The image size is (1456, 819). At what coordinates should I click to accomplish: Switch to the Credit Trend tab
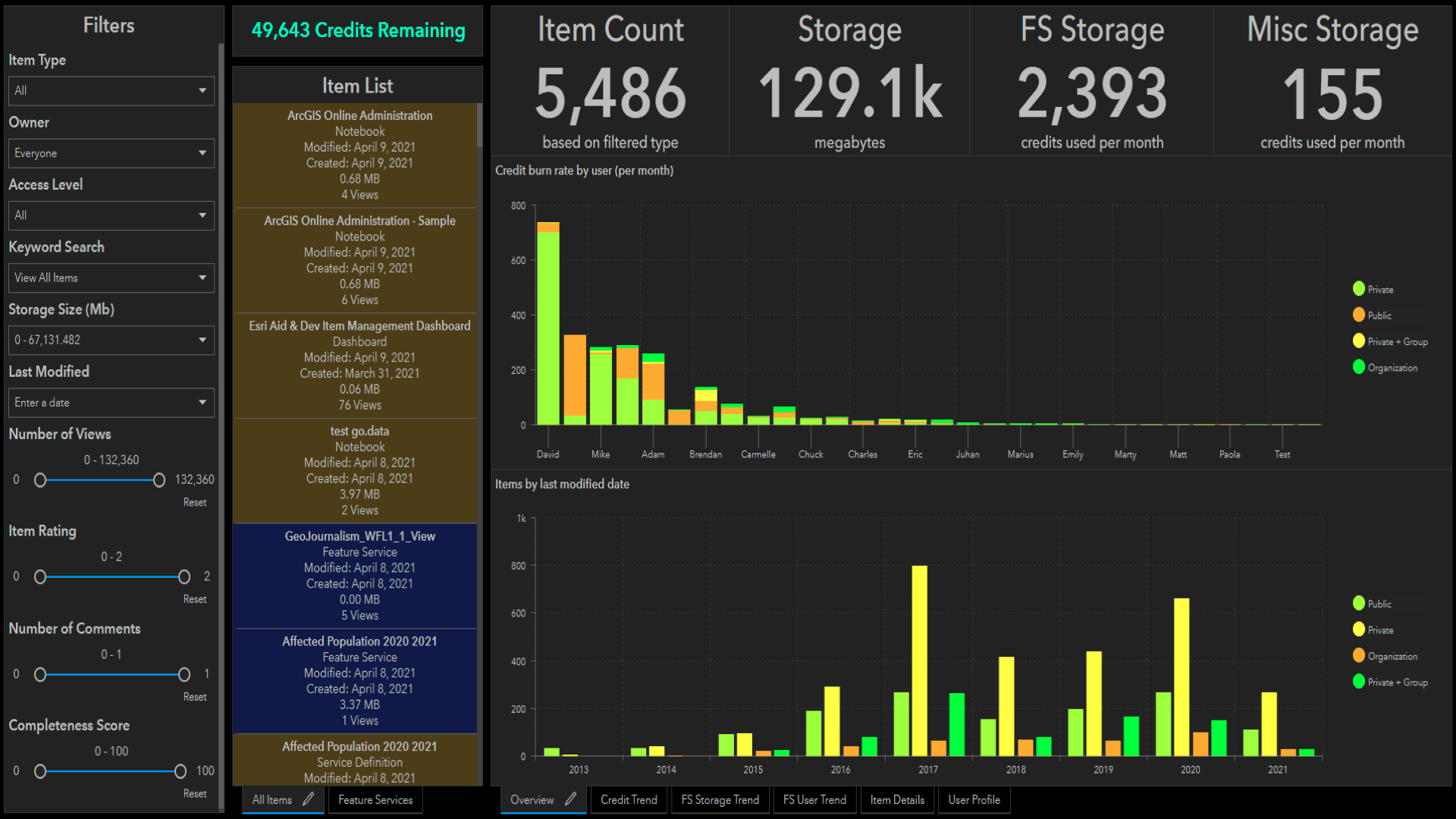[629, 799]
